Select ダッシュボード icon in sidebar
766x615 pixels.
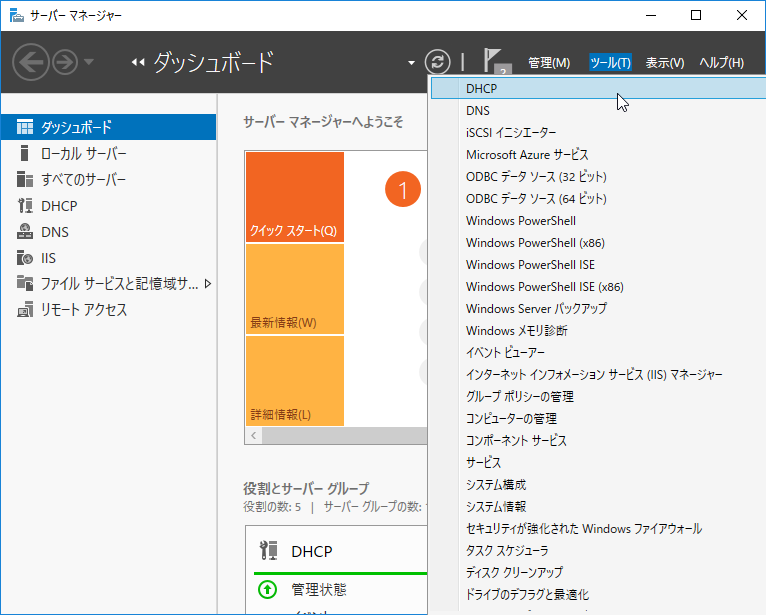click(25, 127)
